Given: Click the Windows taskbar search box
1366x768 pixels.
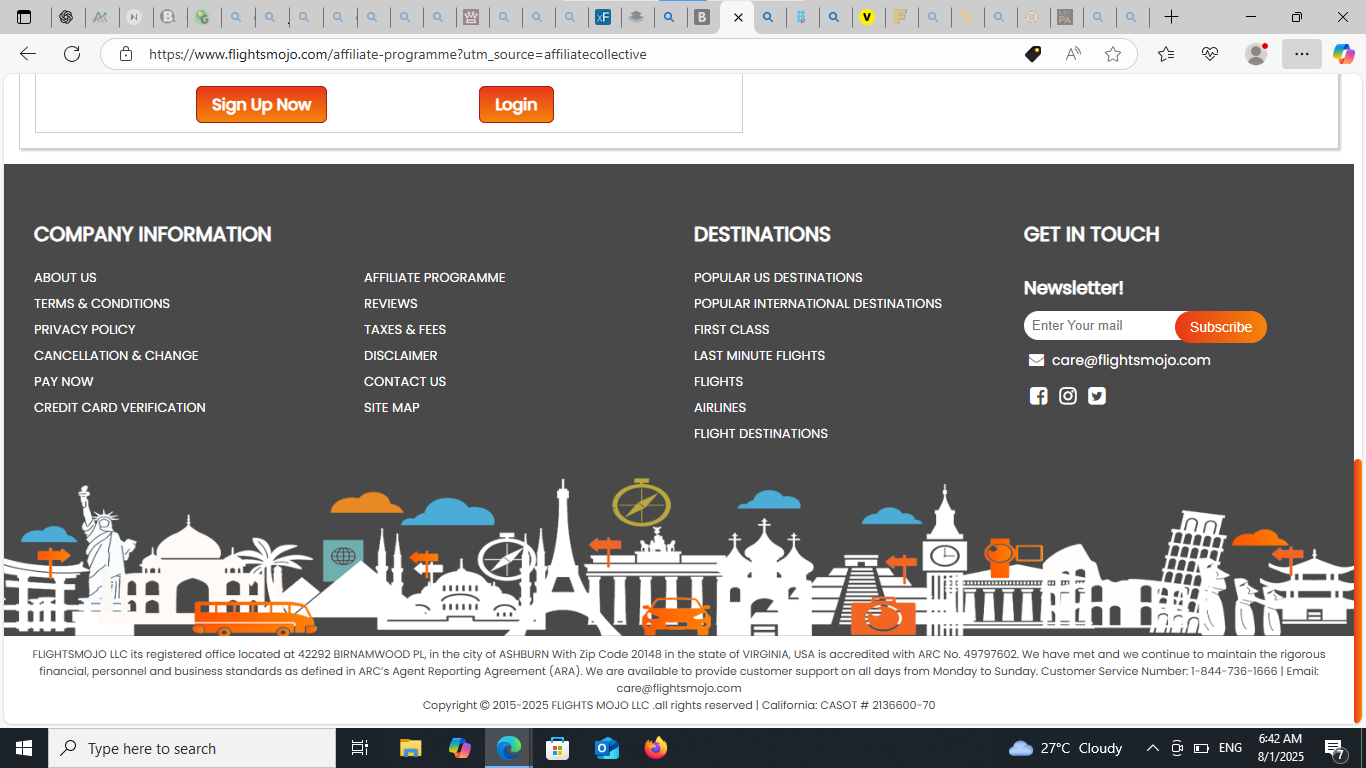Looking at the screenshot, I should (192, 748).
